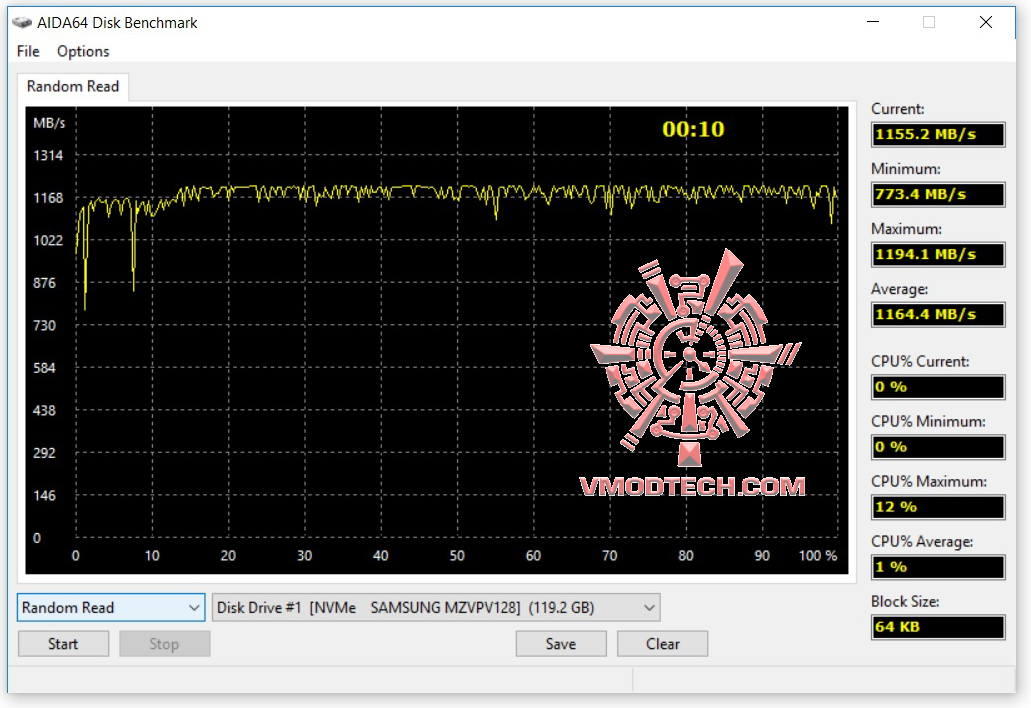Click the disabled maximize window button
Screen dimensions: 1031x708
click(929, 22)
